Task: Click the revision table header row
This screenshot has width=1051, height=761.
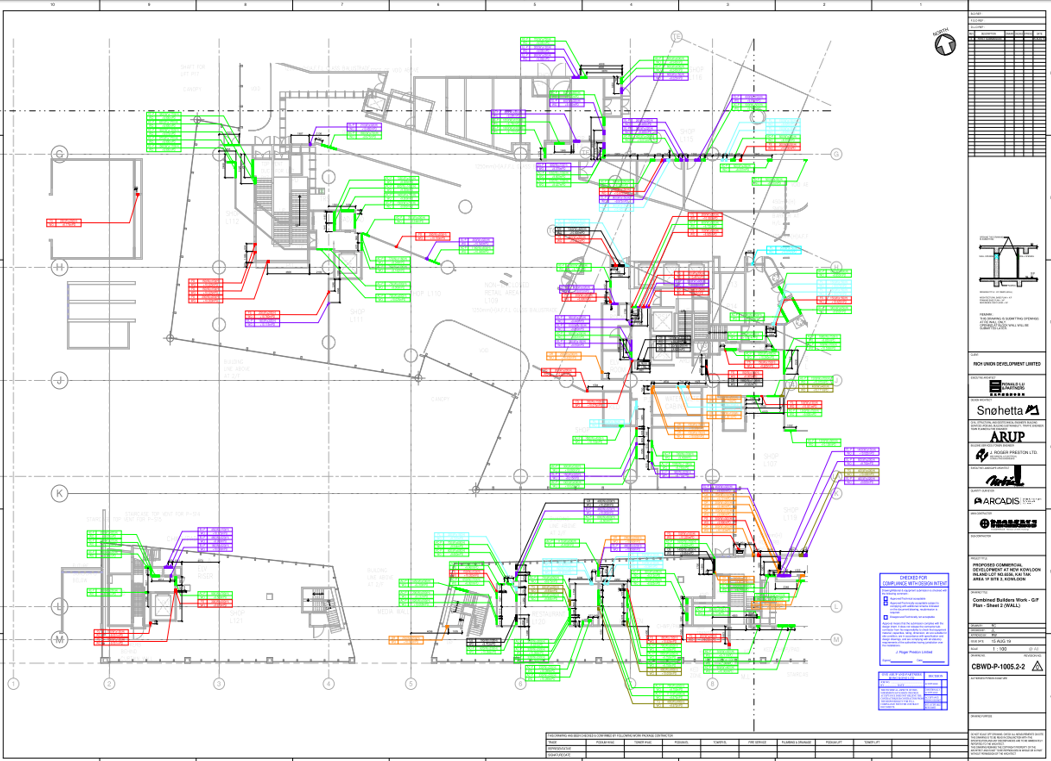Action: click(x=1007, y=34)
